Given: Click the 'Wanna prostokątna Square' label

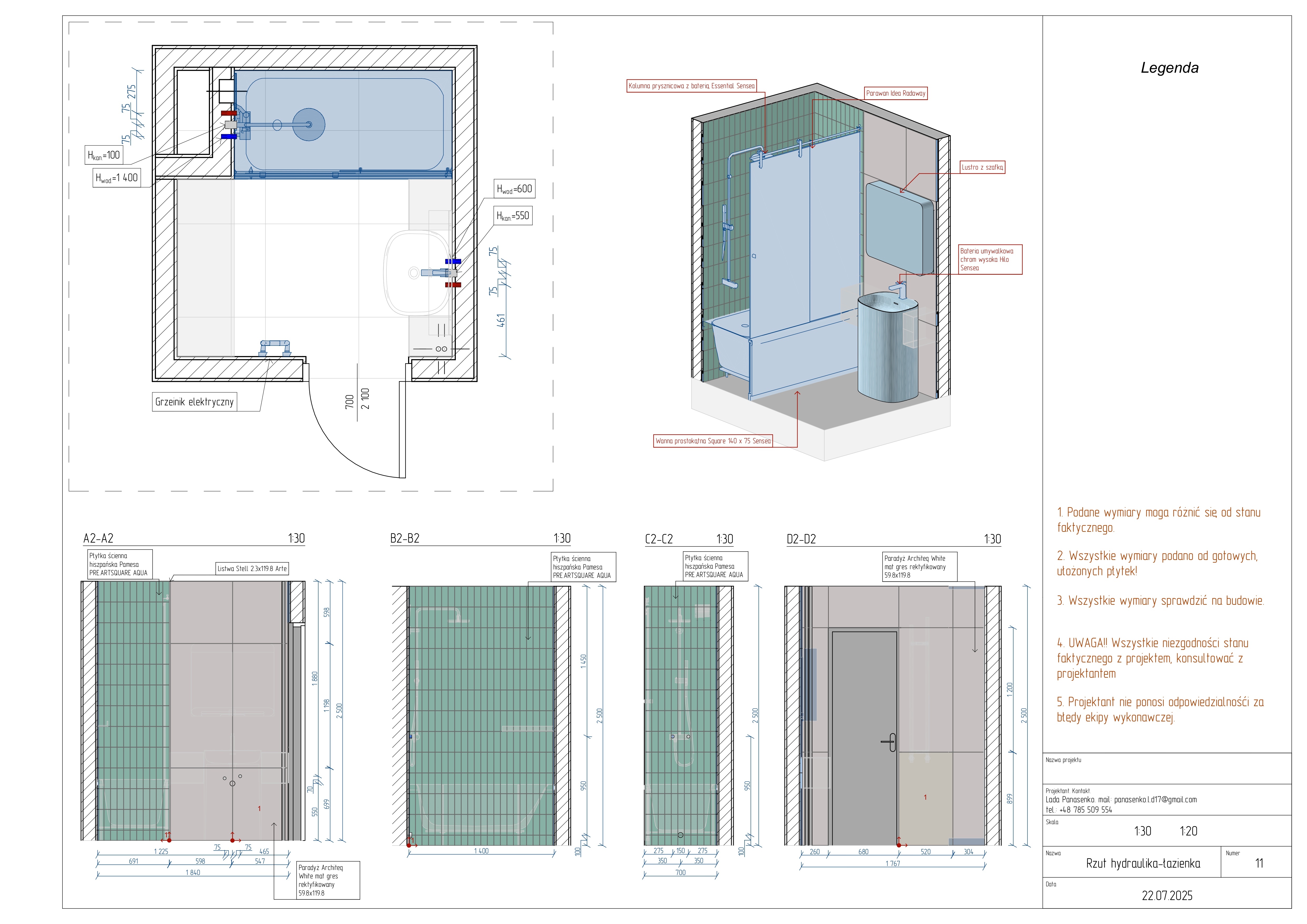Looking at the screenshot, I should (x=713, y=441).
